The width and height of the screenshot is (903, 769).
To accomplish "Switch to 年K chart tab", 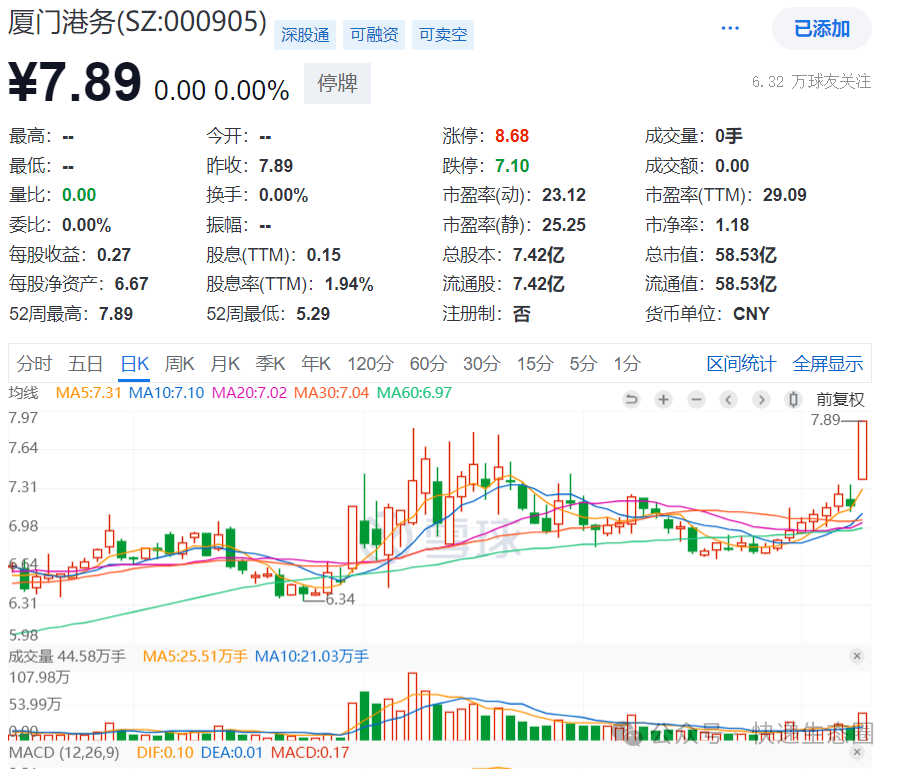I will click(316, 363).
